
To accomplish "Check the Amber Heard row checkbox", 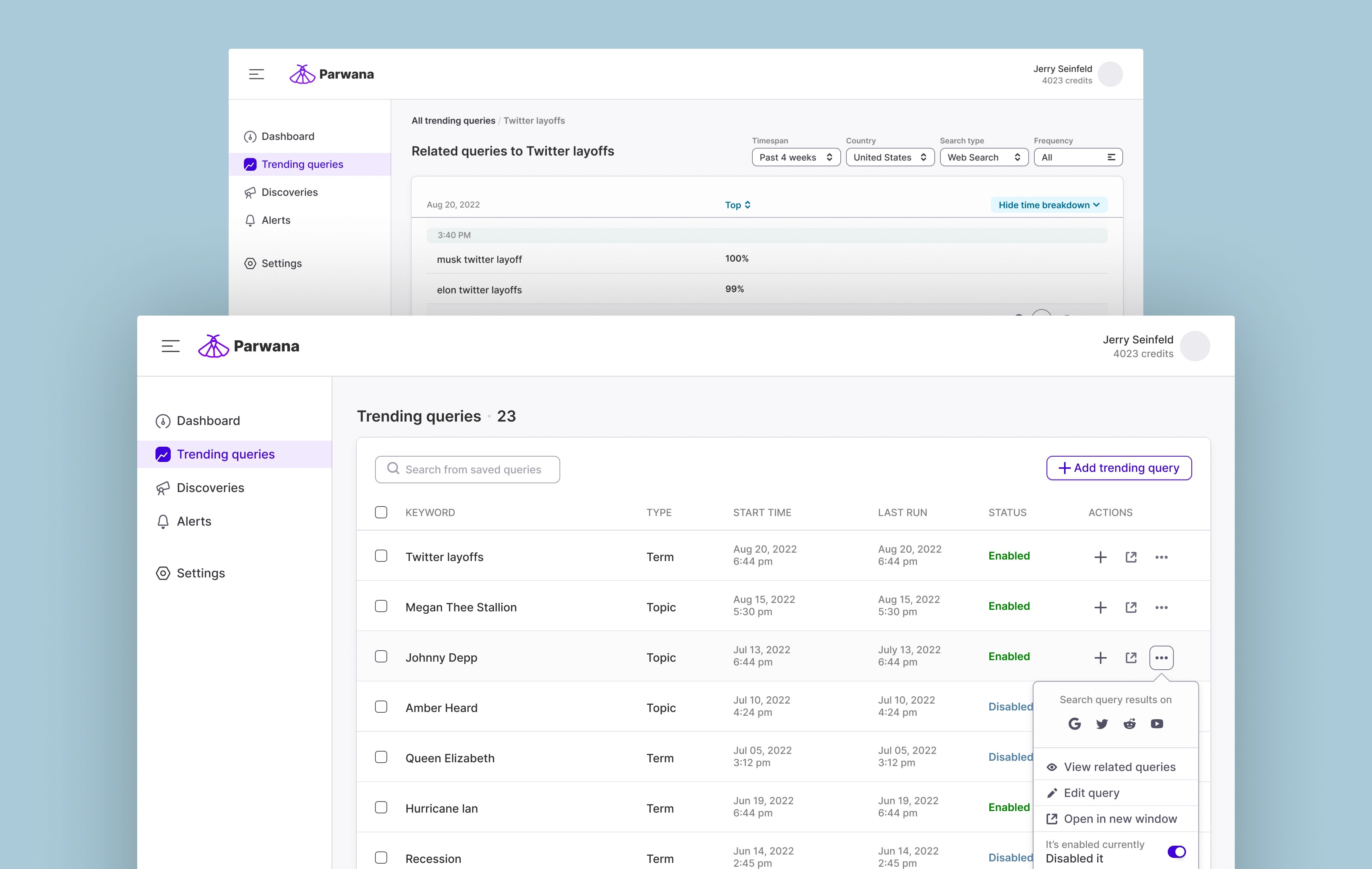I will [381, 707].
